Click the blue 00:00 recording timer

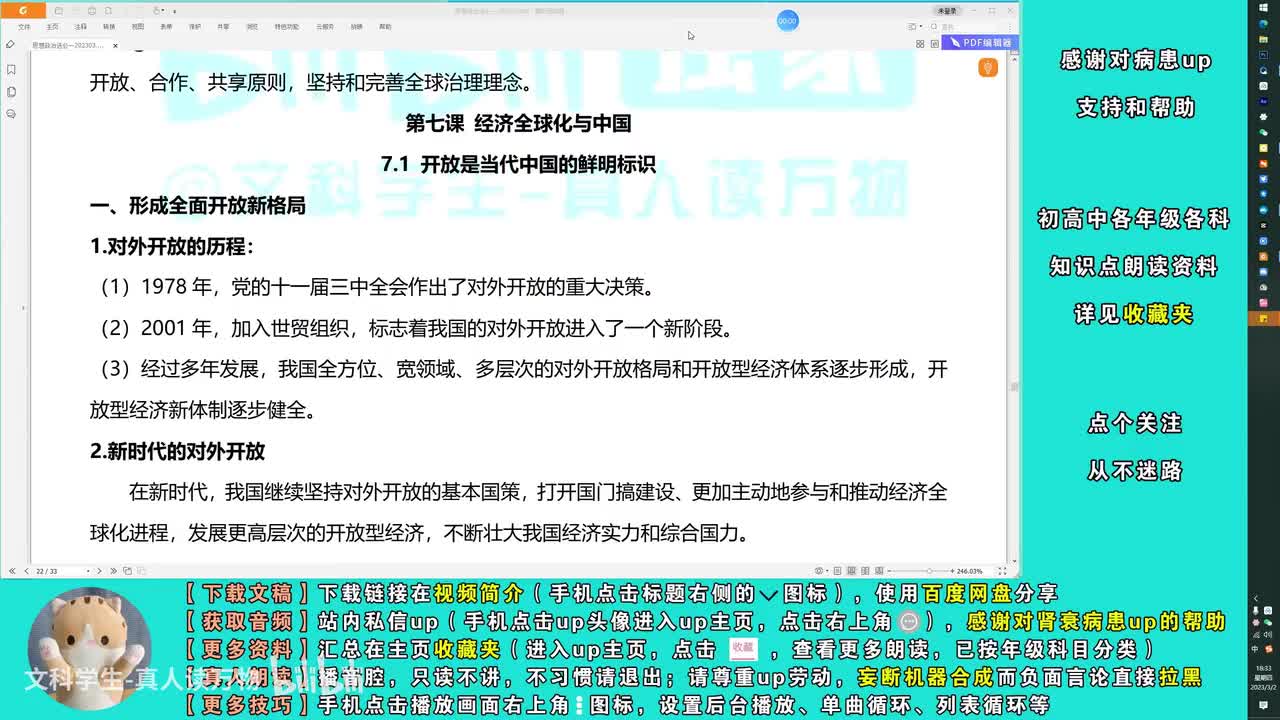[x=787, y=20]
